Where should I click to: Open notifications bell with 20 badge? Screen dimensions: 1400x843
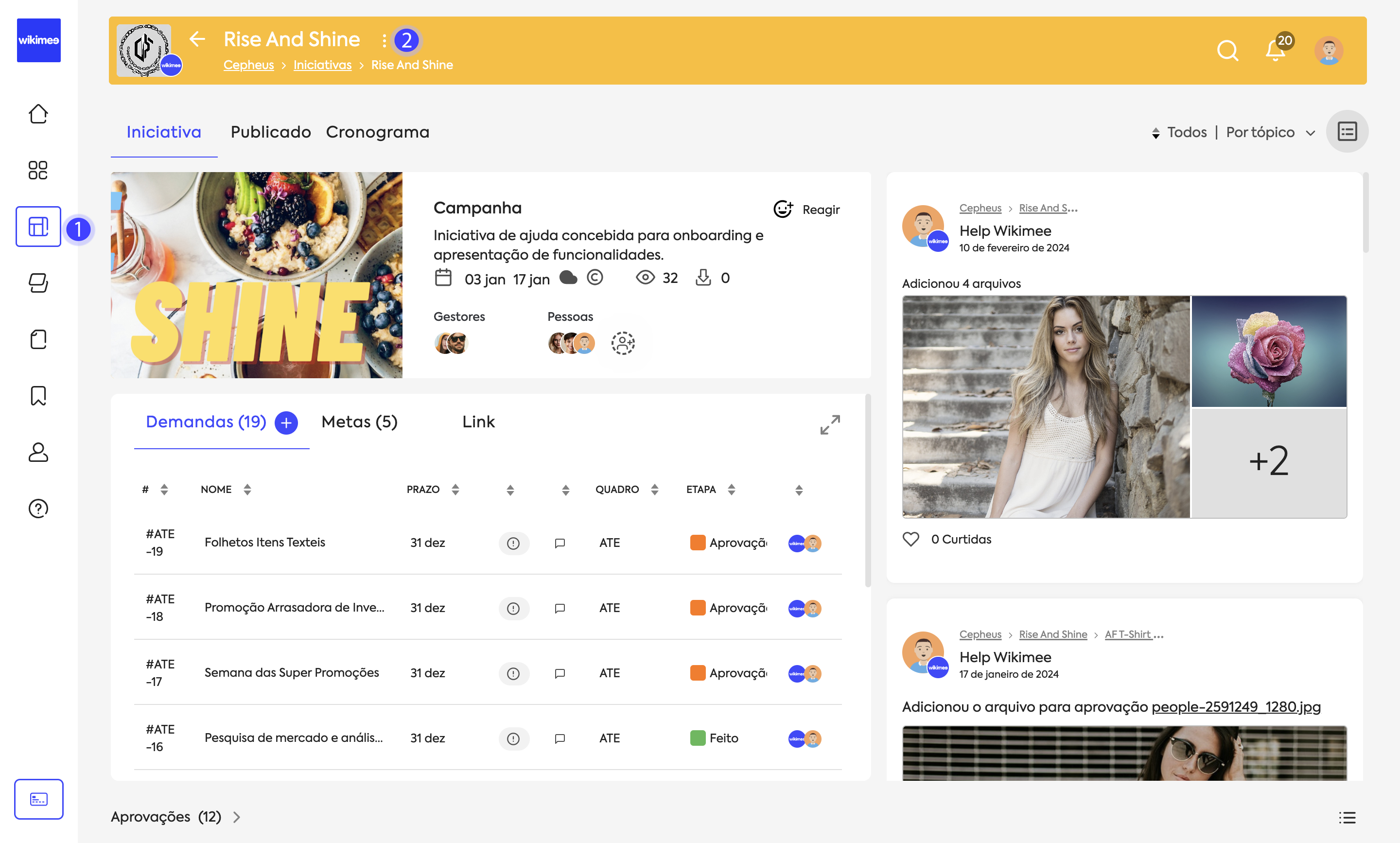pos(1275,51)
